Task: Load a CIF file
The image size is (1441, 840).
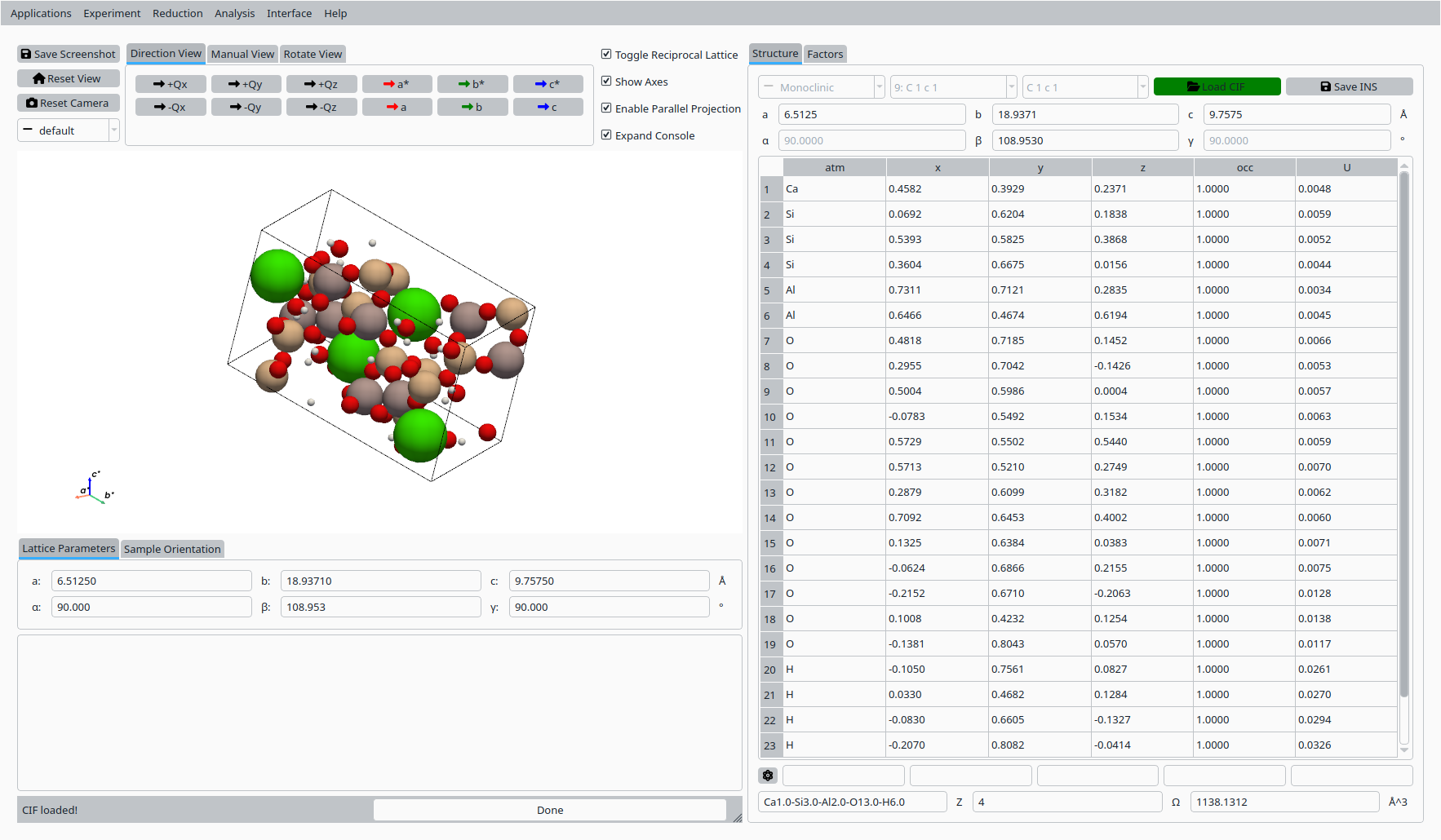Action: coord(1217,86)
